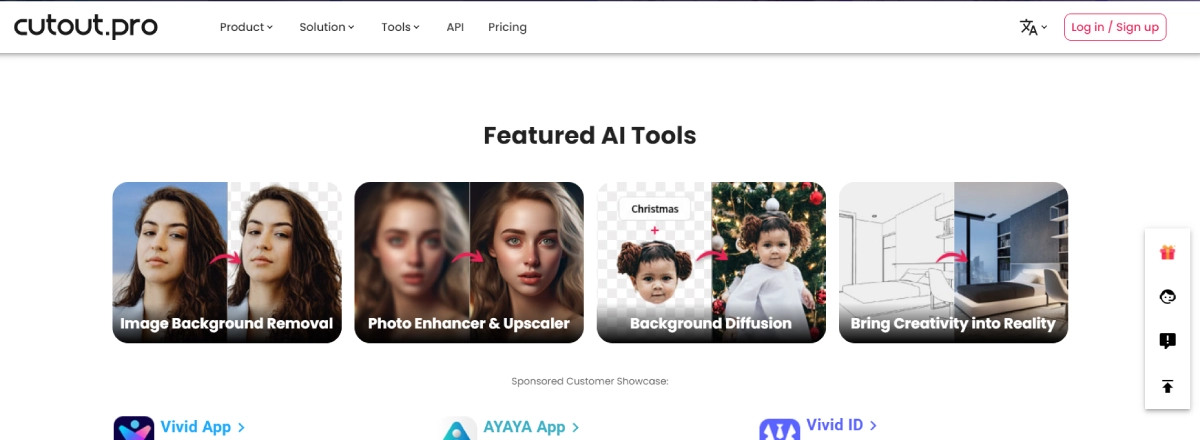Open the AYAYA App link
The width and height of the screenshot is (1200, 440).
coord(530,427)
